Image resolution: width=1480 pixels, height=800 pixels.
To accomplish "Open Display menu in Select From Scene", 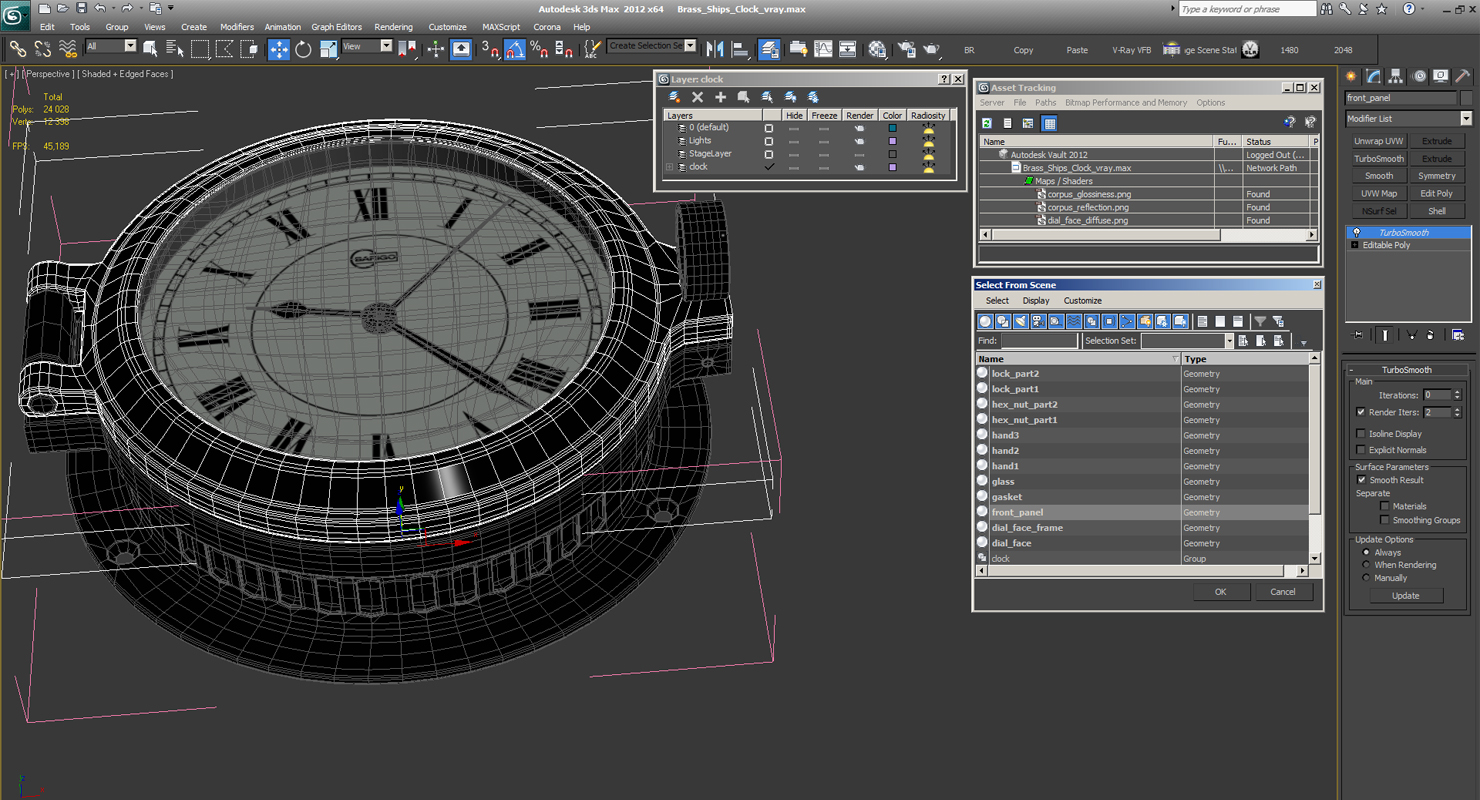I will coord(1036,300).
